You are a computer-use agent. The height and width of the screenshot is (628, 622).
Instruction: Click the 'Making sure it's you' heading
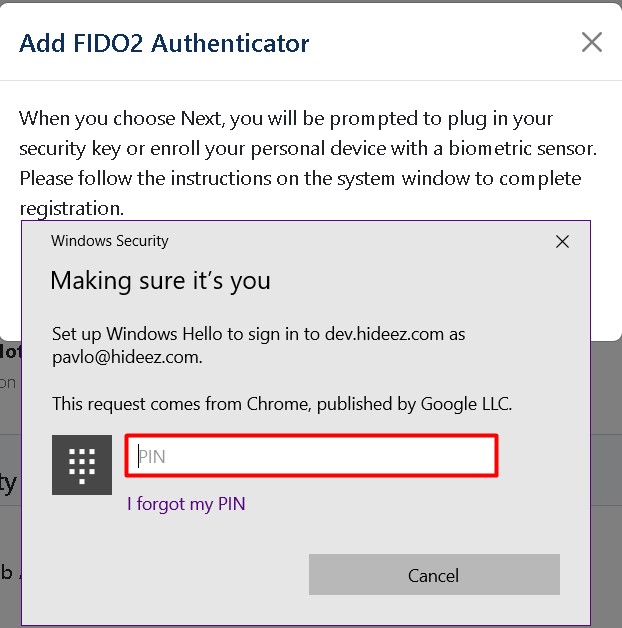pyautogui.click(x=160, y=280)
